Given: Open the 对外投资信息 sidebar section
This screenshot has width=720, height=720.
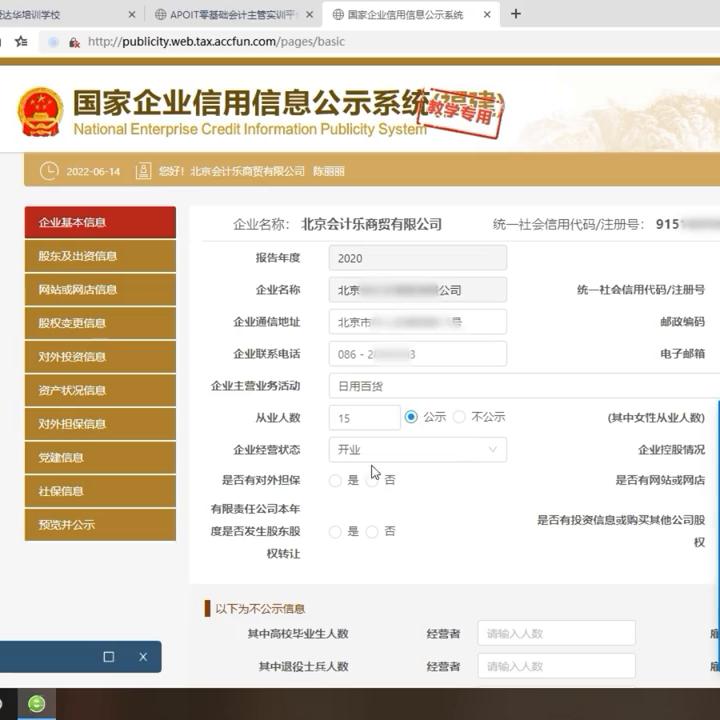Looking at the screenshot, I should pyautogui.click(x=100, y=357).
